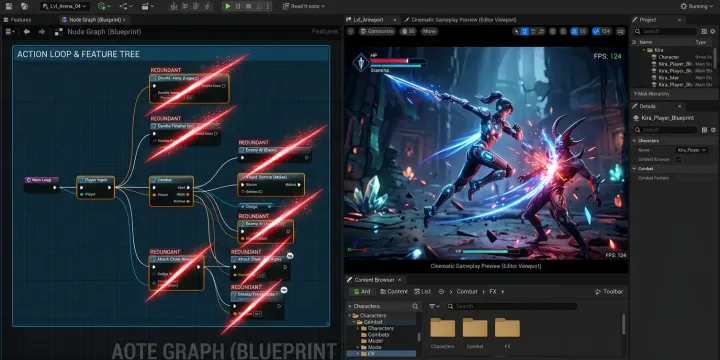720x360 pixels.
Task: Open the platforms dropdown right of playback controls
Action: click(304, 6)
